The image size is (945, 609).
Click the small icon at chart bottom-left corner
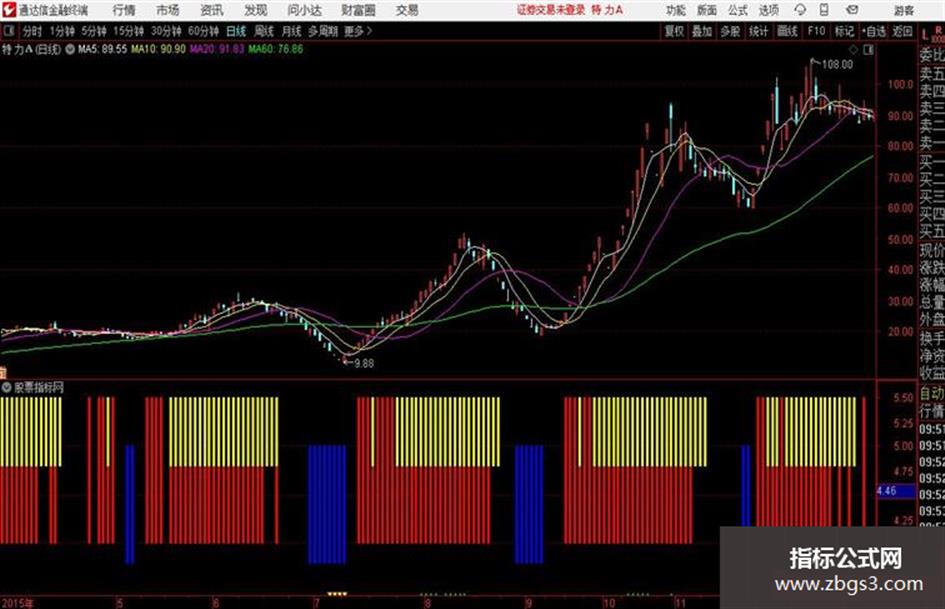3,373
